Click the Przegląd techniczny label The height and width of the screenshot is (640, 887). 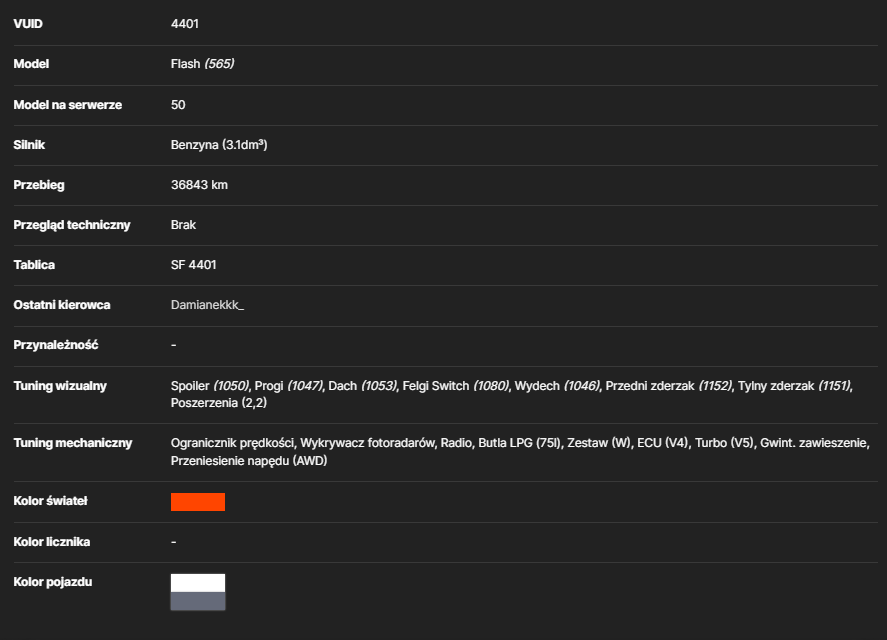tap(72, 225)
